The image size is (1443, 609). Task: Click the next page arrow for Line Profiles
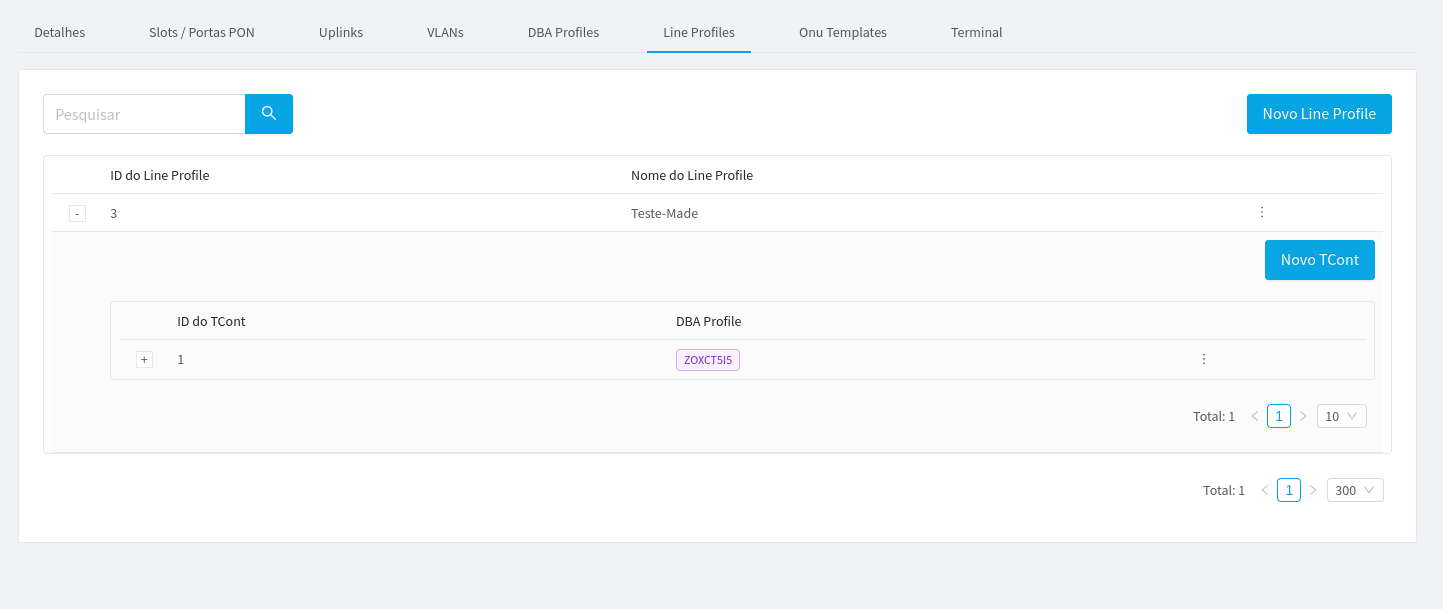1313,489
